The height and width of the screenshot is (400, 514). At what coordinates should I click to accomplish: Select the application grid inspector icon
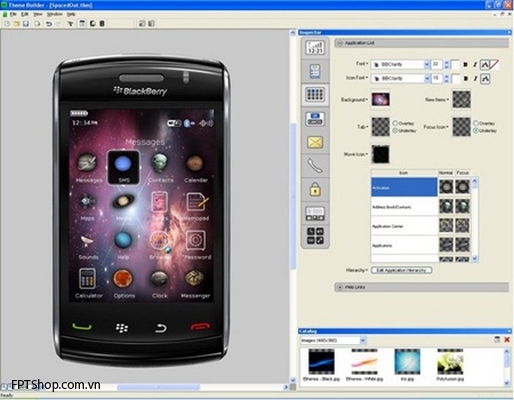tap(315, 95)
